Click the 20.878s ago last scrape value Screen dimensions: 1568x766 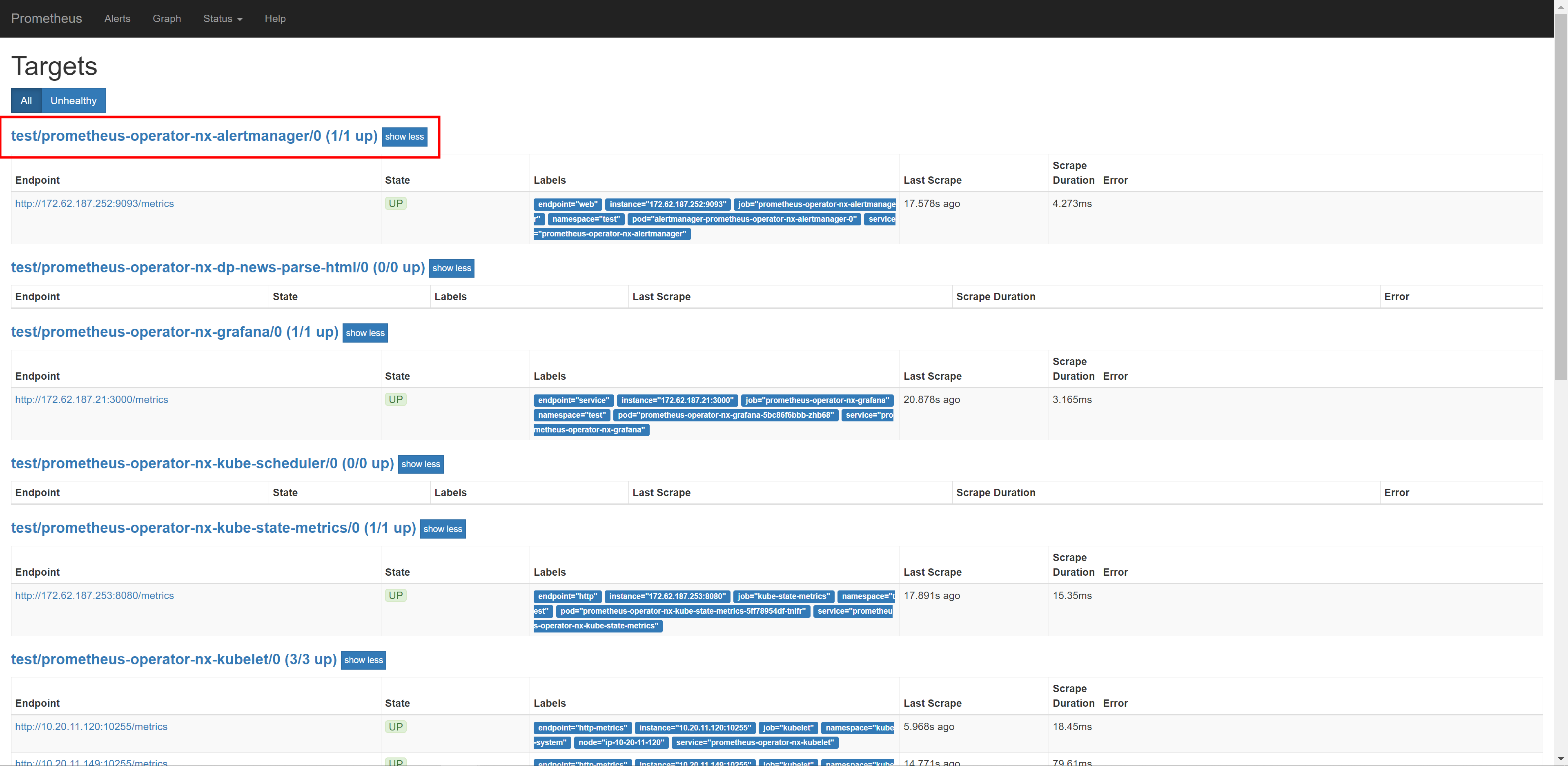931,399
